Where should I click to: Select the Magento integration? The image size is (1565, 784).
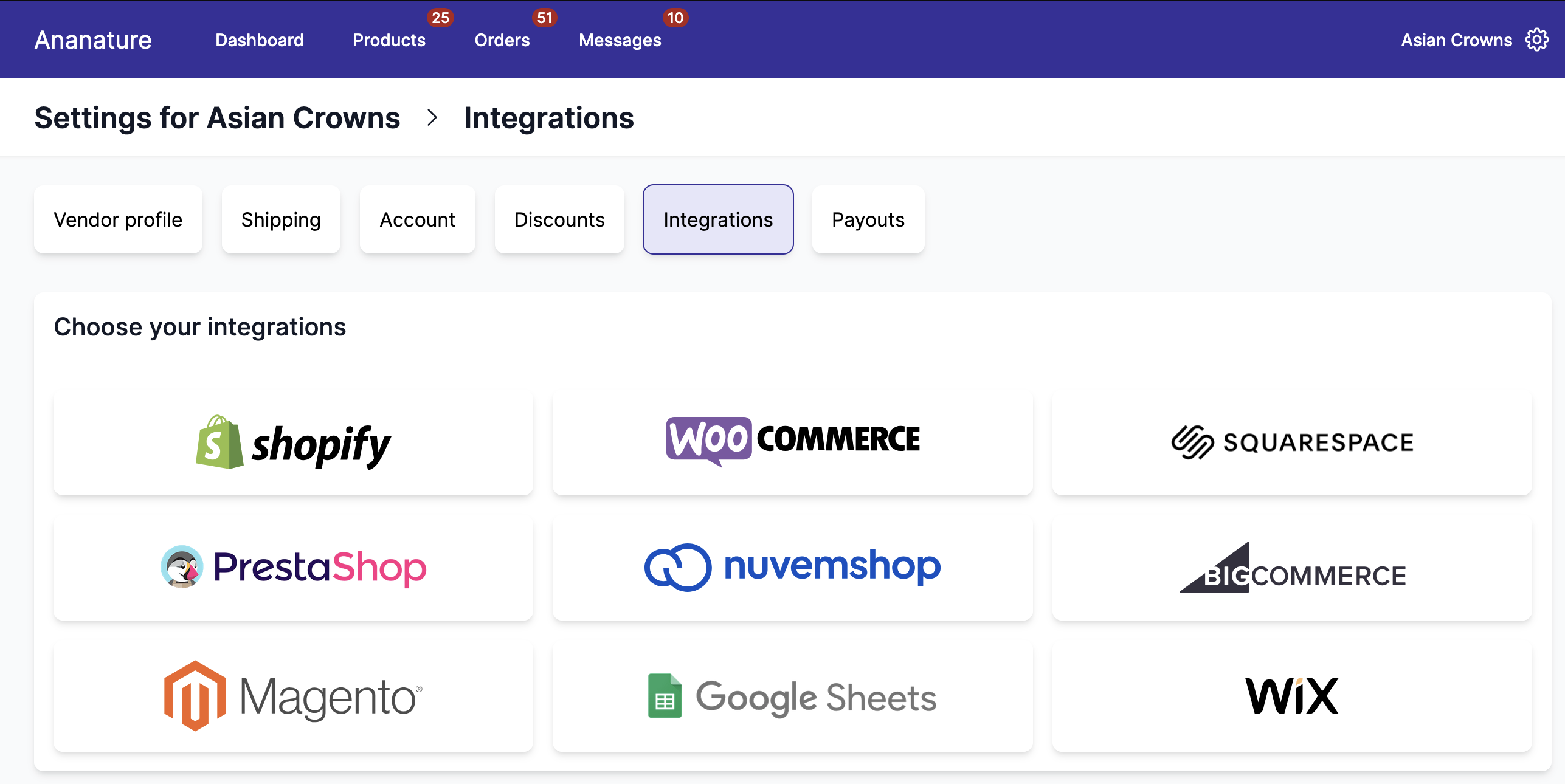tap(293, 696)
